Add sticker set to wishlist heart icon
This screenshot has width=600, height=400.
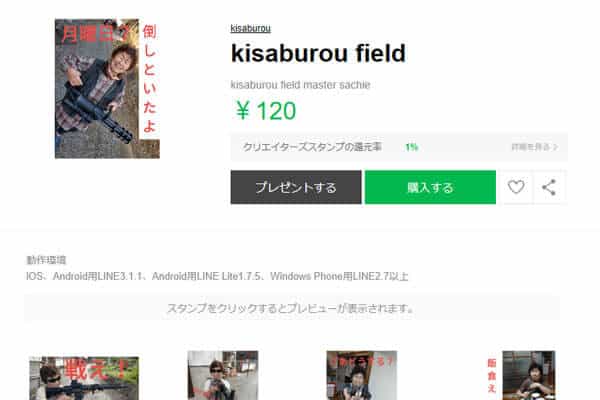pyautogui.click(x=516, y=187)
